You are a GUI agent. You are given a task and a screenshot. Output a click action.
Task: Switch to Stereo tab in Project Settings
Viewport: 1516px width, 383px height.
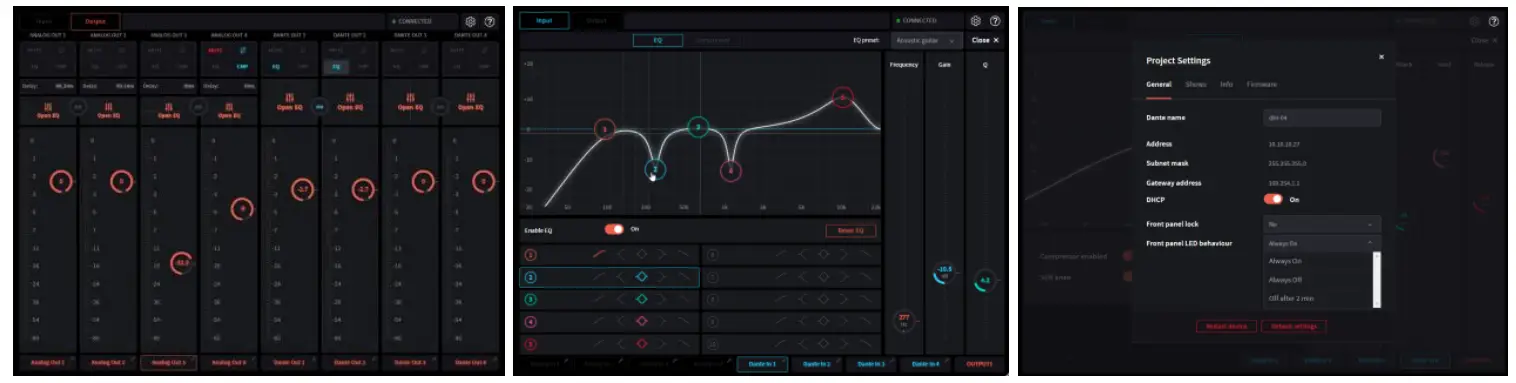(1195, 84)
